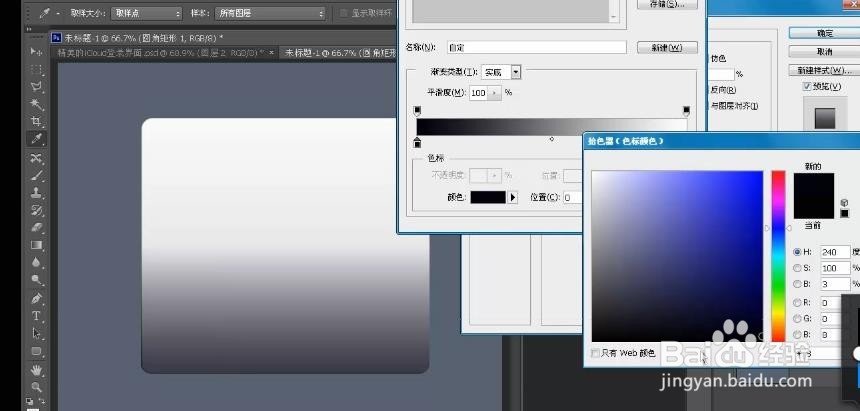Open the color stop 颜色 arrow menu
This screenshot has height=411, width=860.
coord(513,198)
